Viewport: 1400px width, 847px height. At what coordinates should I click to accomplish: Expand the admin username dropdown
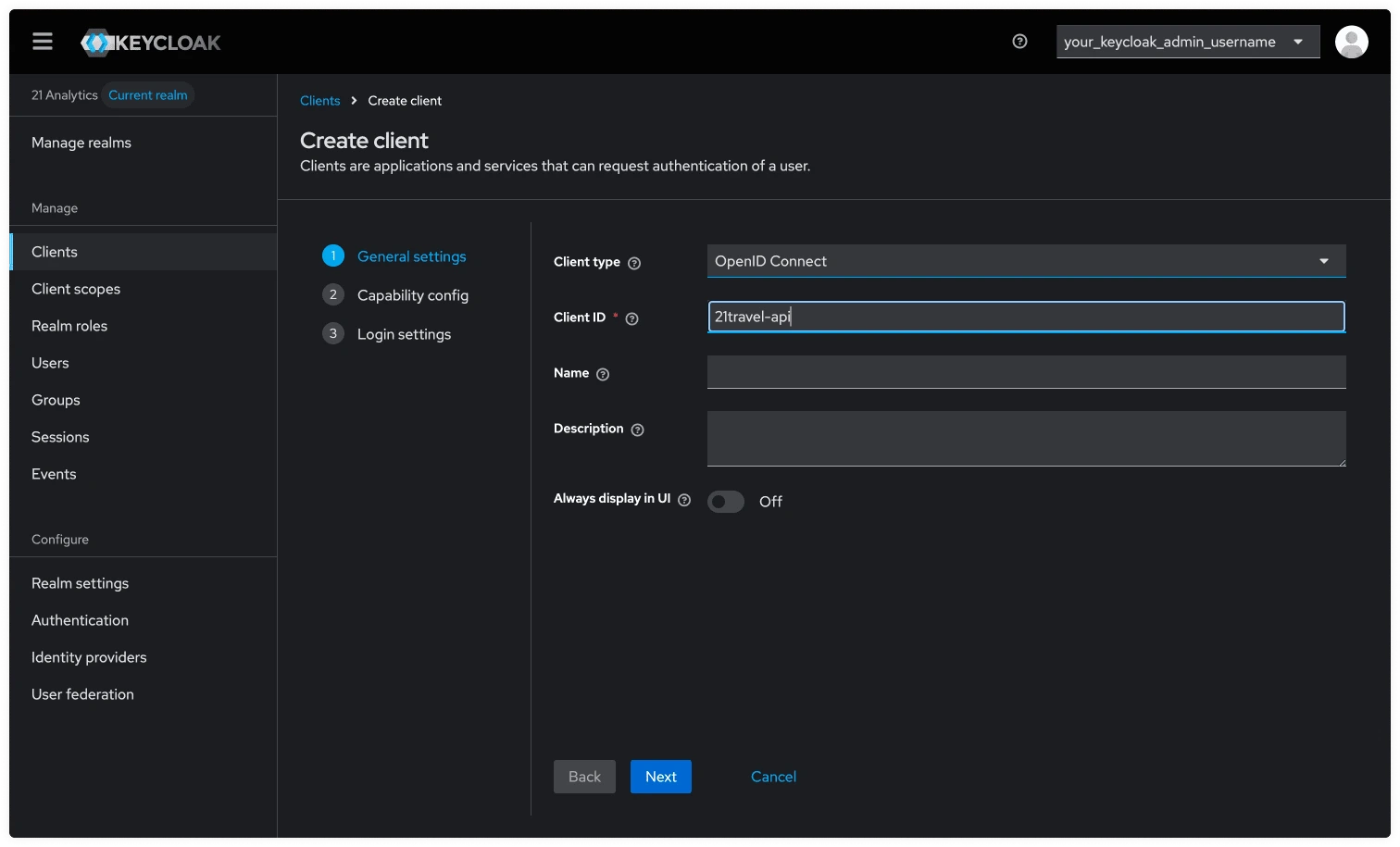(x=1298, y=41)
